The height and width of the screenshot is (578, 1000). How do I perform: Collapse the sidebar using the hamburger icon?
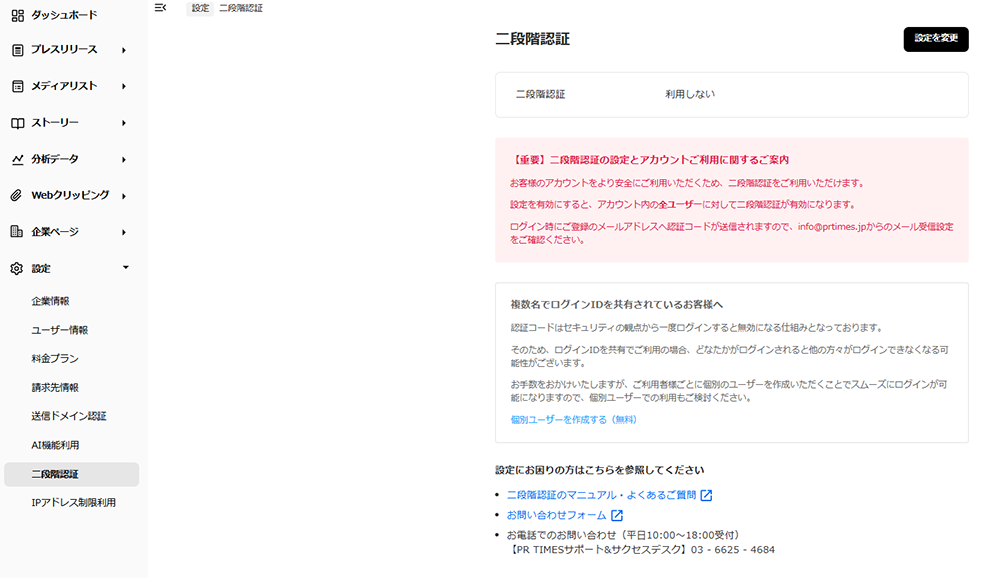point(159,7)
